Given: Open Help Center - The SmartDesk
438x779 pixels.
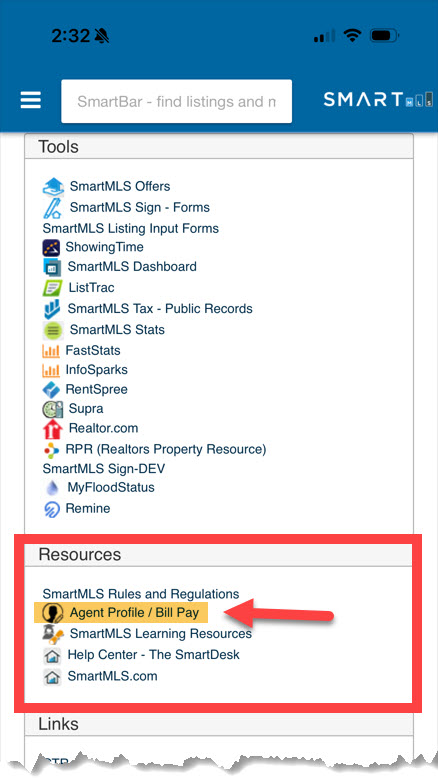Looking at the screenshot, I should click(153, 654).
